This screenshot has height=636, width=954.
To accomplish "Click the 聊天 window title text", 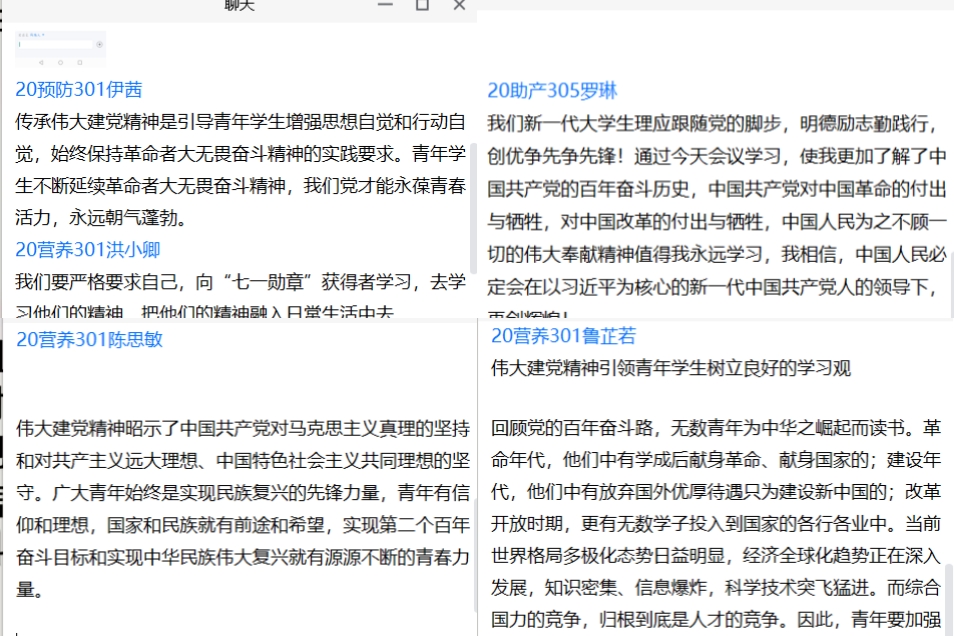I will tap(239, 5).
